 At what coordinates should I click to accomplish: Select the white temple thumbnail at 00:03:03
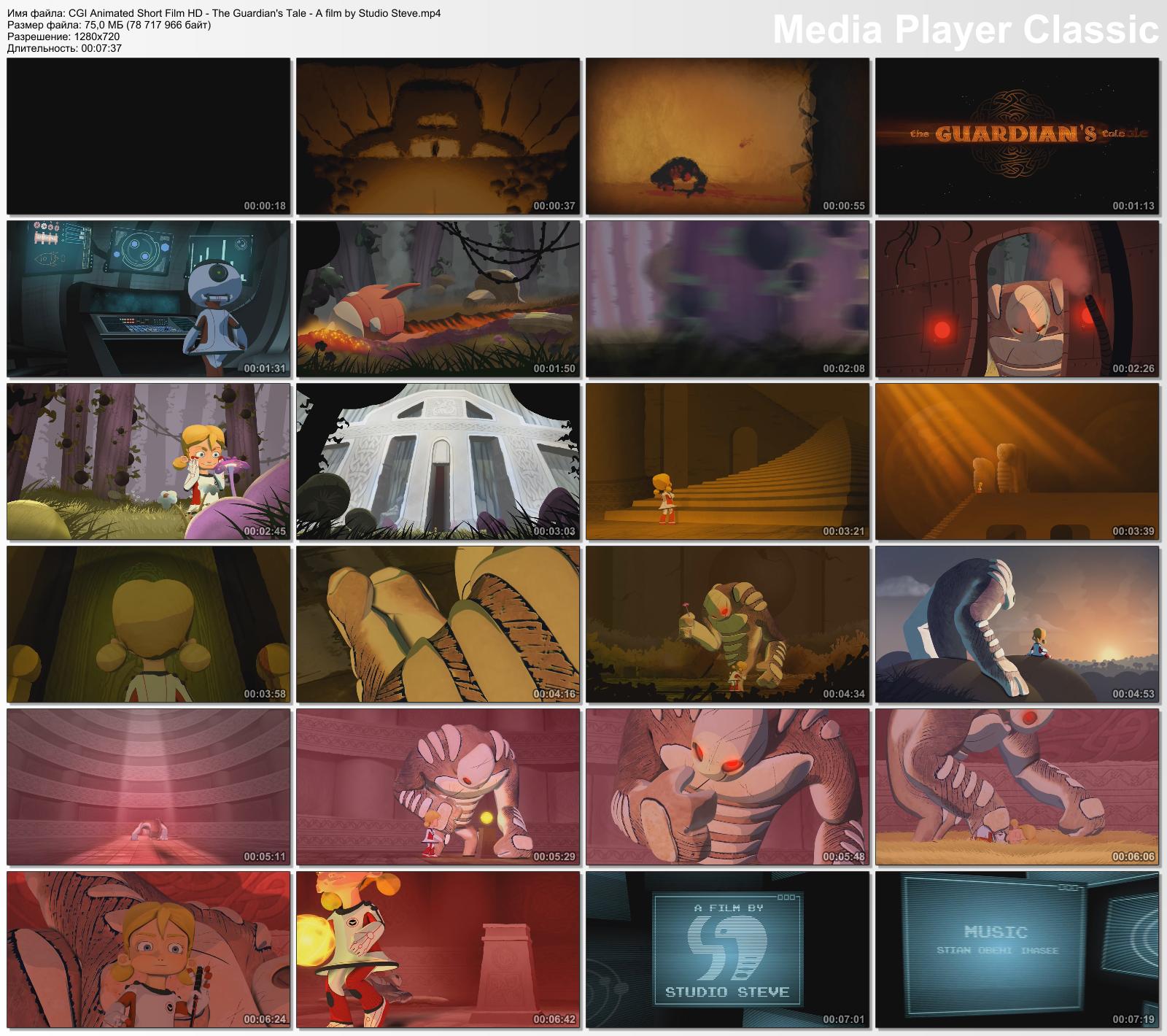[x=438, y=462]
